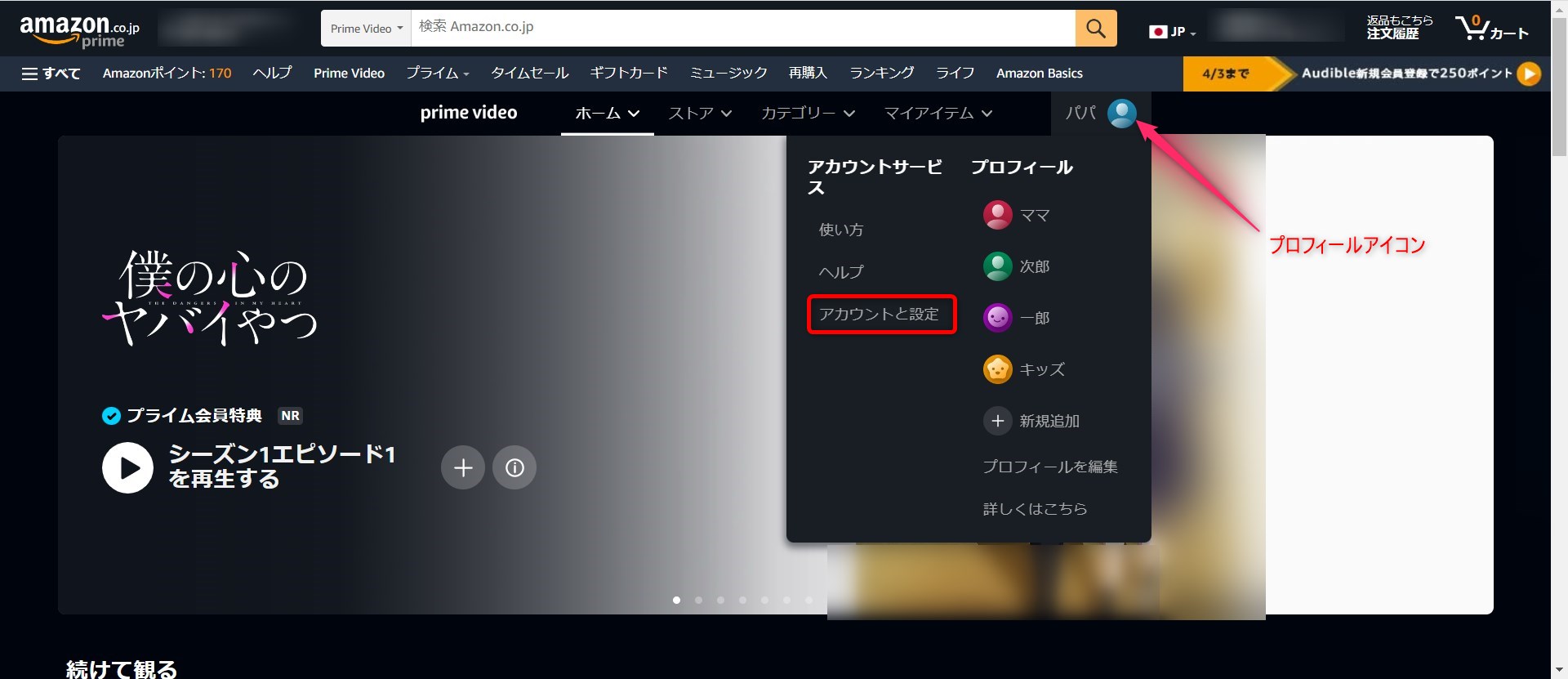
Task: Click 新規追加 to add a profile
Action: coord(1049,421)
